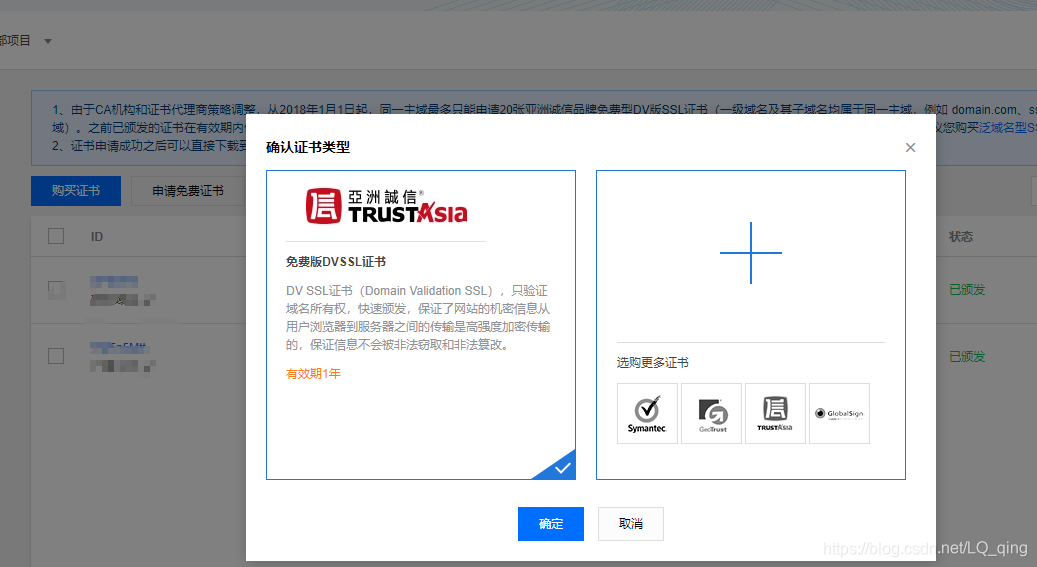Click the 状态 column header
Image resolution: width=1037 pixels, height=567 pixels.
[961, 237]
